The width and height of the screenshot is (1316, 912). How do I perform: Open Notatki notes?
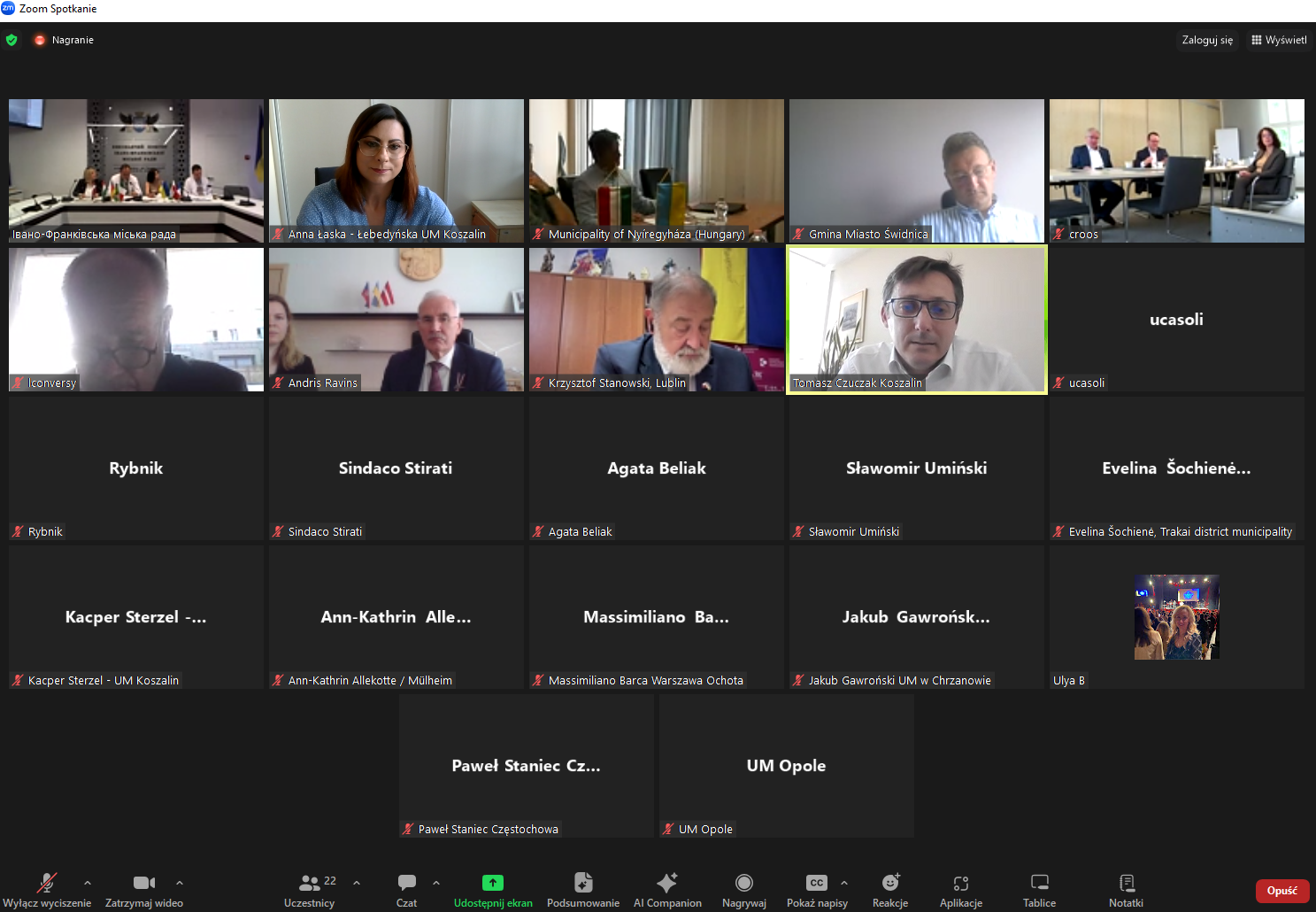tap(1127, 890)
